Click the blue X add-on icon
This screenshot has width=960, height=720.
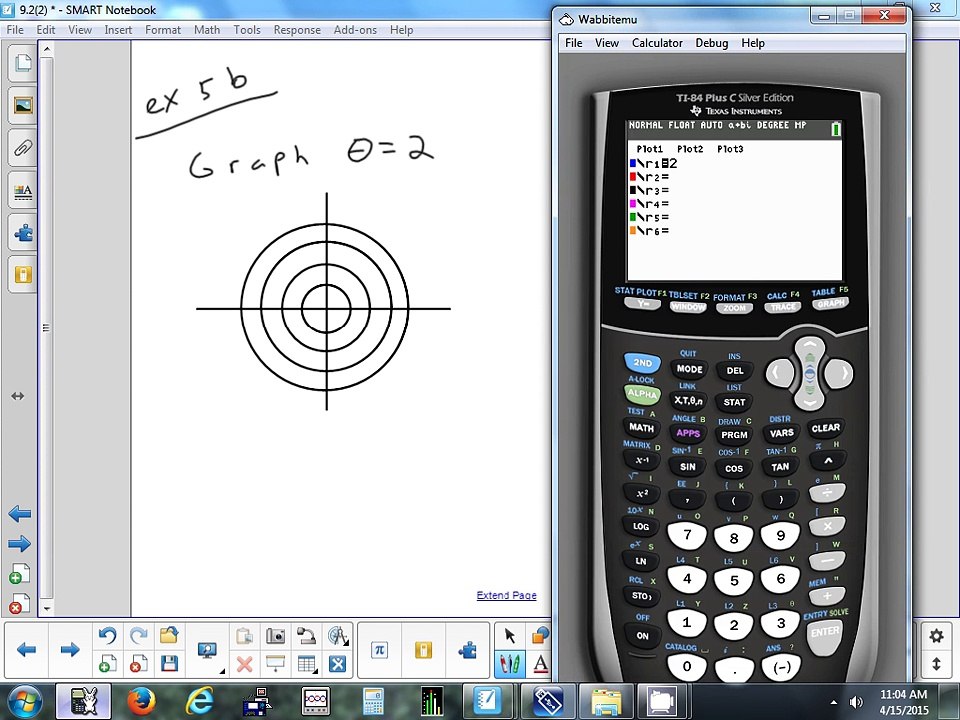click(x=337, y=664)
